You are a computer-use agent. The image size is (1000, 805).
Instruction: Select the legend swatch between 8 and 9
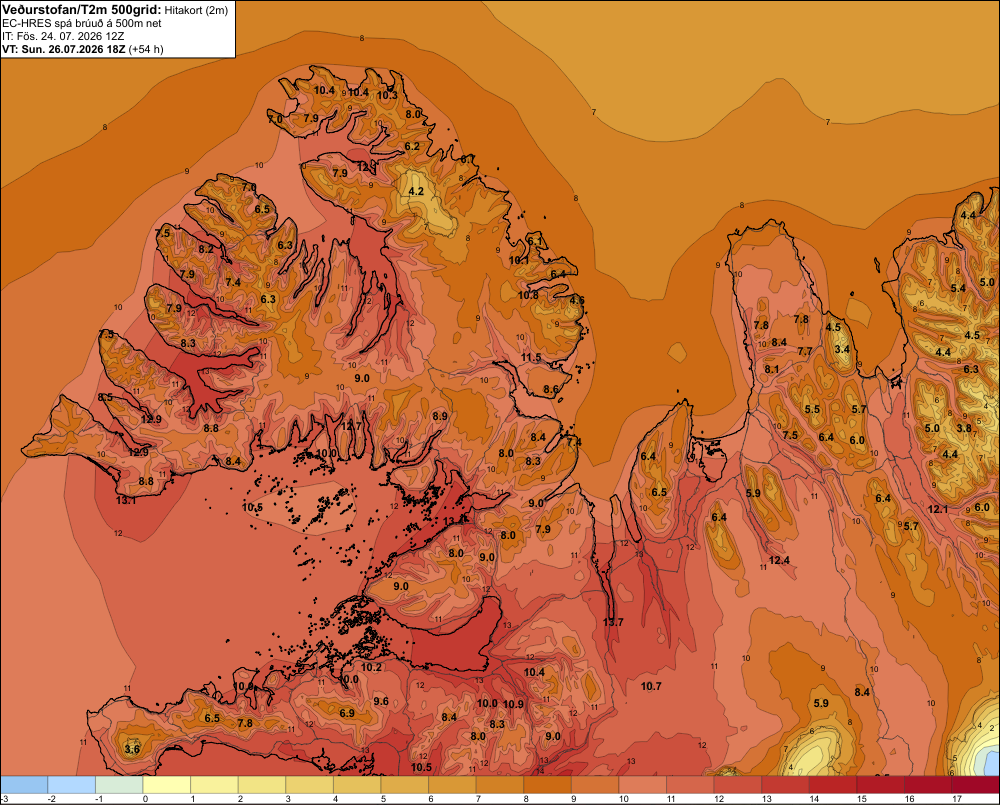point(547,785)
